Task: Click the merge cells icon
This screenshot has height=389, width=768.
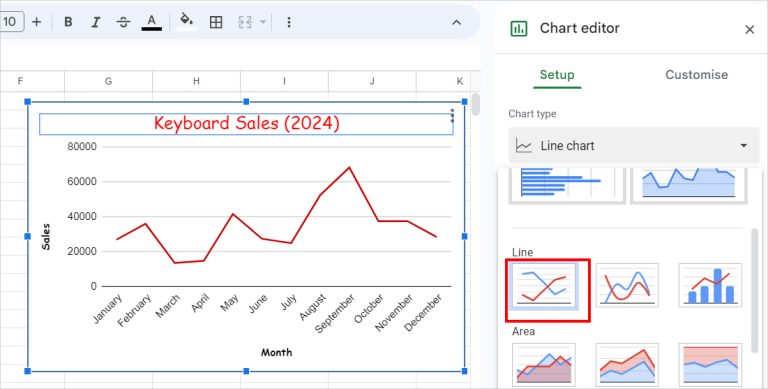Action: coord(245,22)
